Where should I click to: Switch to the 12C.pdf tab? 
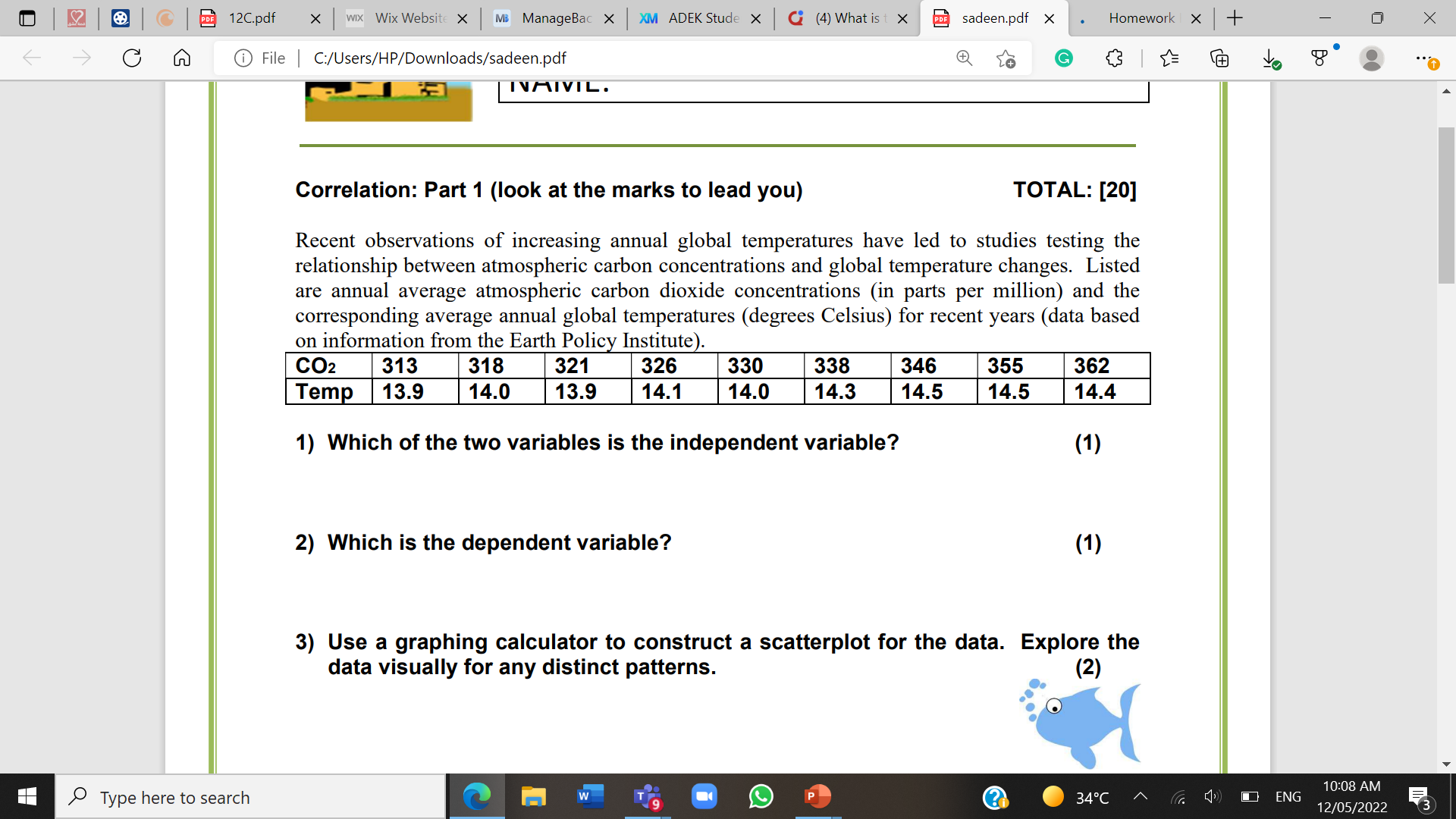coord(253,18)
